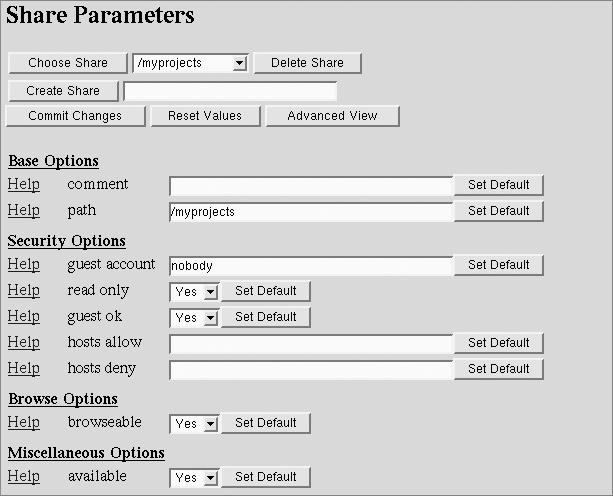Image resolution: width=613 pixels, height=496 pixels.
Task: Commit Changes to the share
Action: click(x=75, y=116)
